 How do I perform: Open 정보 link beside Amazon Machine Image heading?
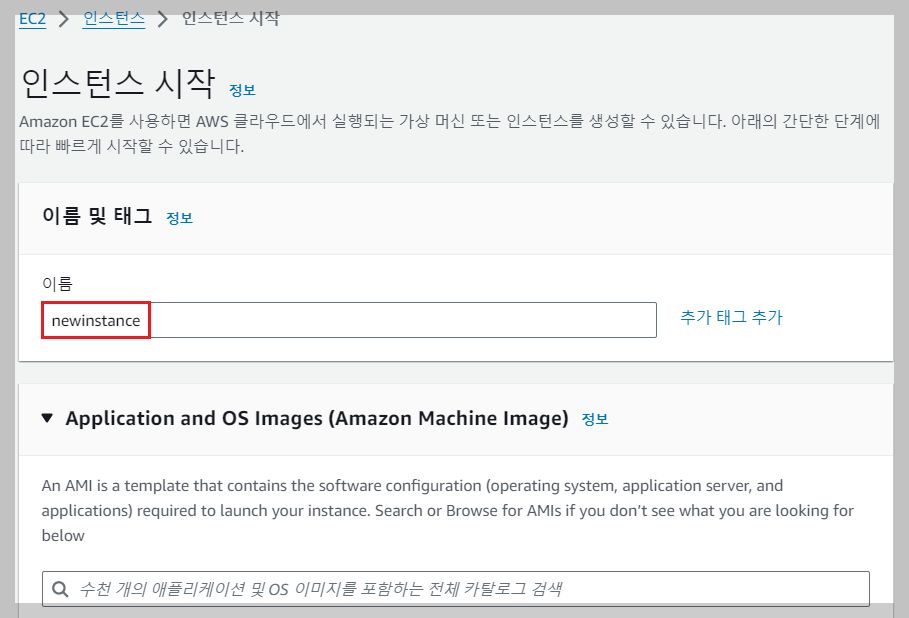pyautogui.click(x=595, y=419)
